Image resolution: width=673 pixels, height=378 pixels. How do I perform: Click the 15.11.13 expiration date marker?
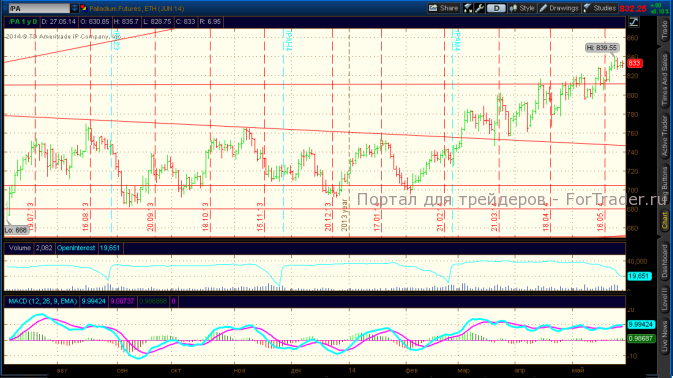click(260, 217)
